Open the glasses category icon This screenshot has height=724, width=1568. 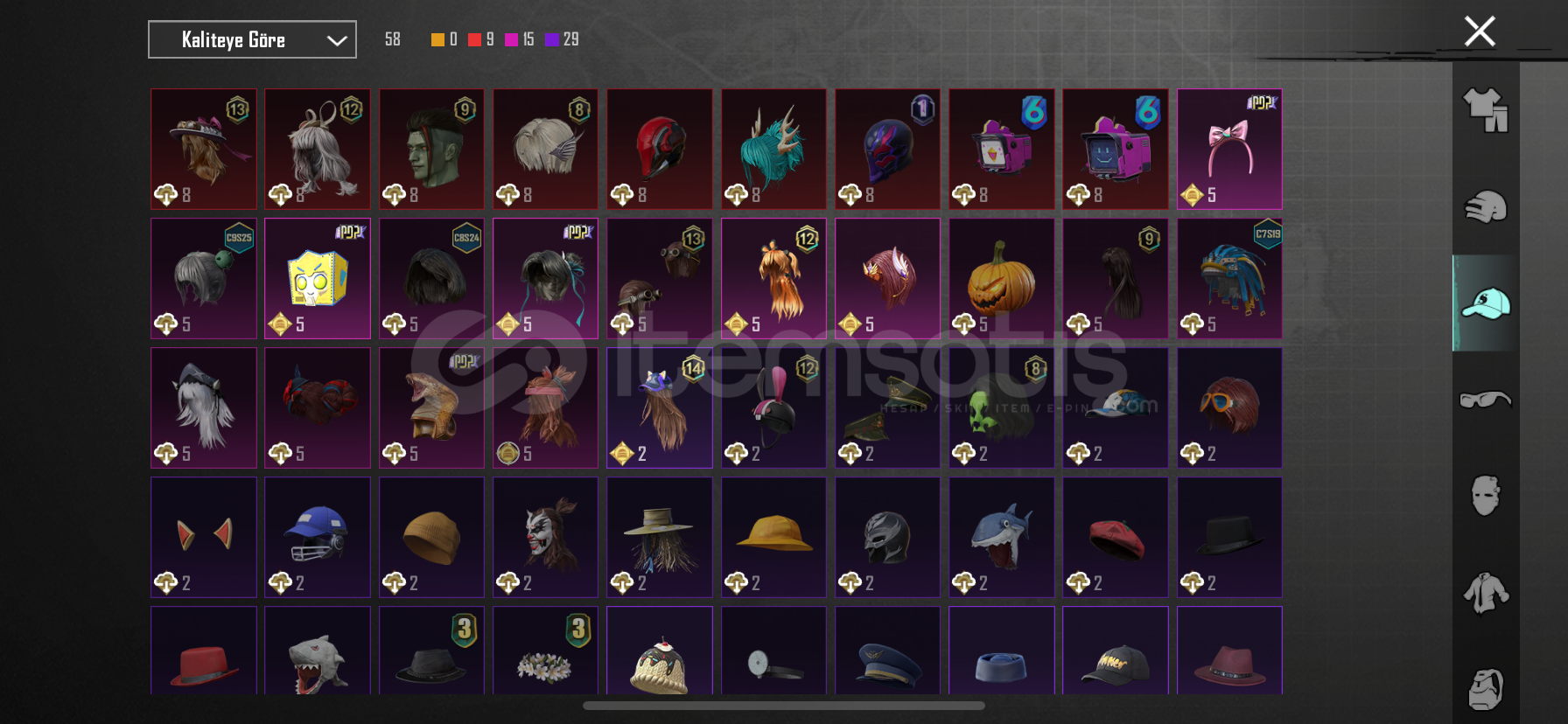[x=1485, y=400]
